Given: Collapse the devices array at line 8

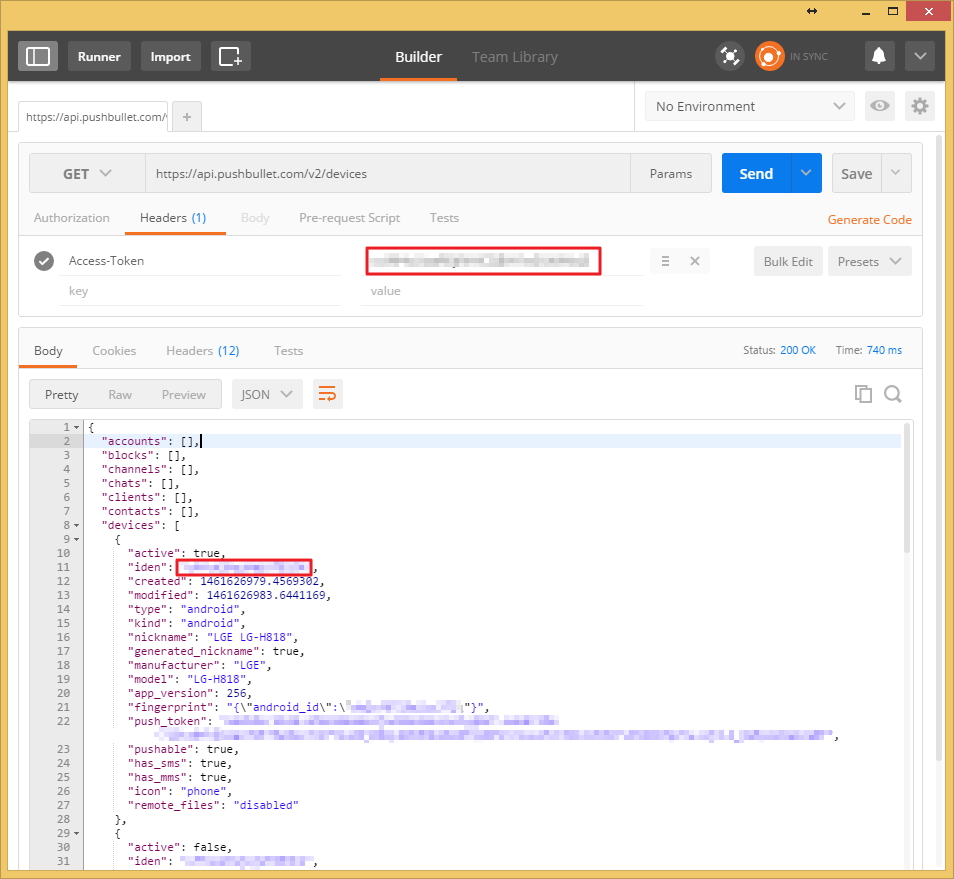Looking at the screenshot, I should [x=77, y=526].
